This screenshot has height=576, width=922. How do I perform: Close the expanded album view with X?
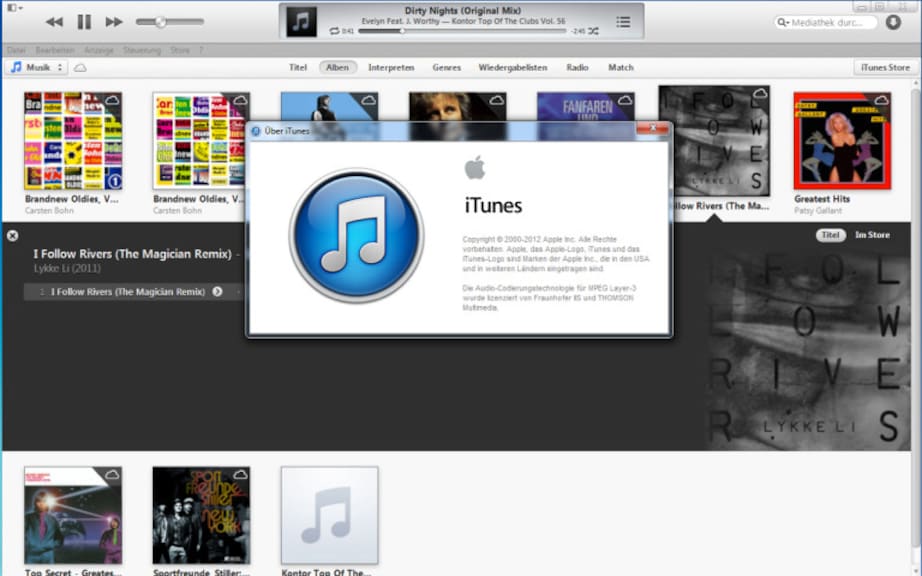point(12,236)
